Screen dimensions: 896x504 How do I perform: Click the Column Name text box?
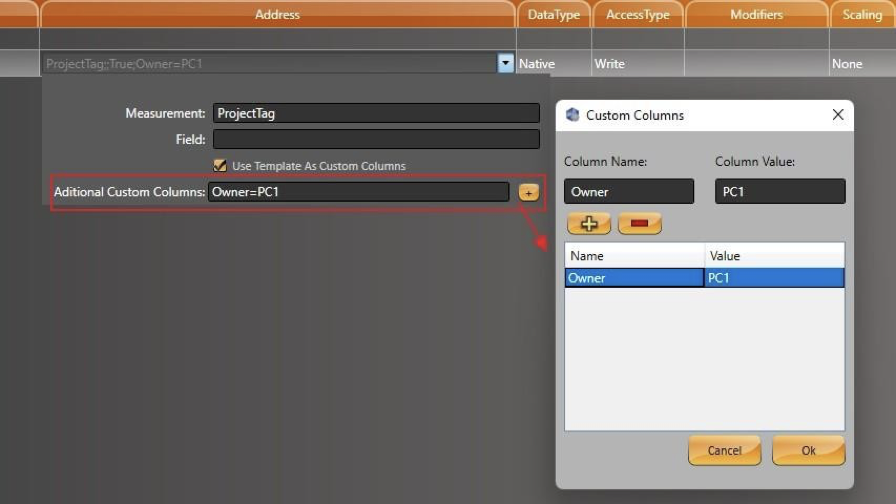[629, 192]
